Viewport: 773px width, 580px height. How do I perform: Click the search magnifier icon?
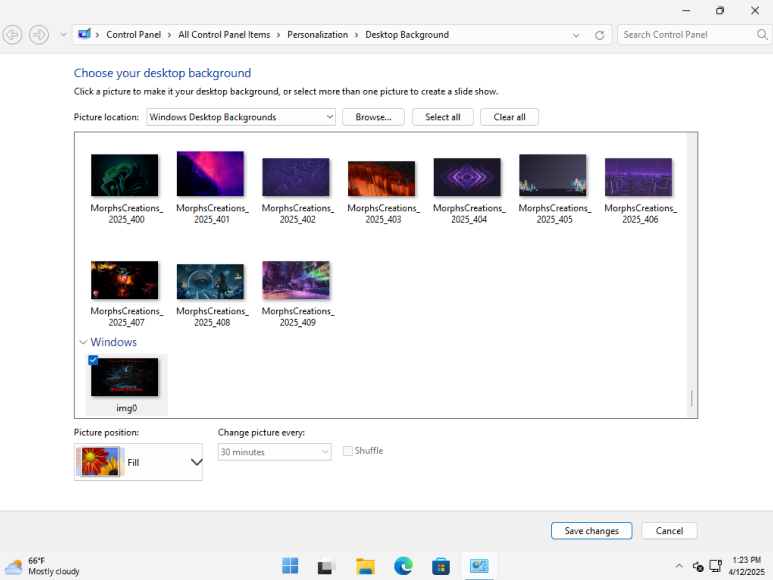(762, 34)
